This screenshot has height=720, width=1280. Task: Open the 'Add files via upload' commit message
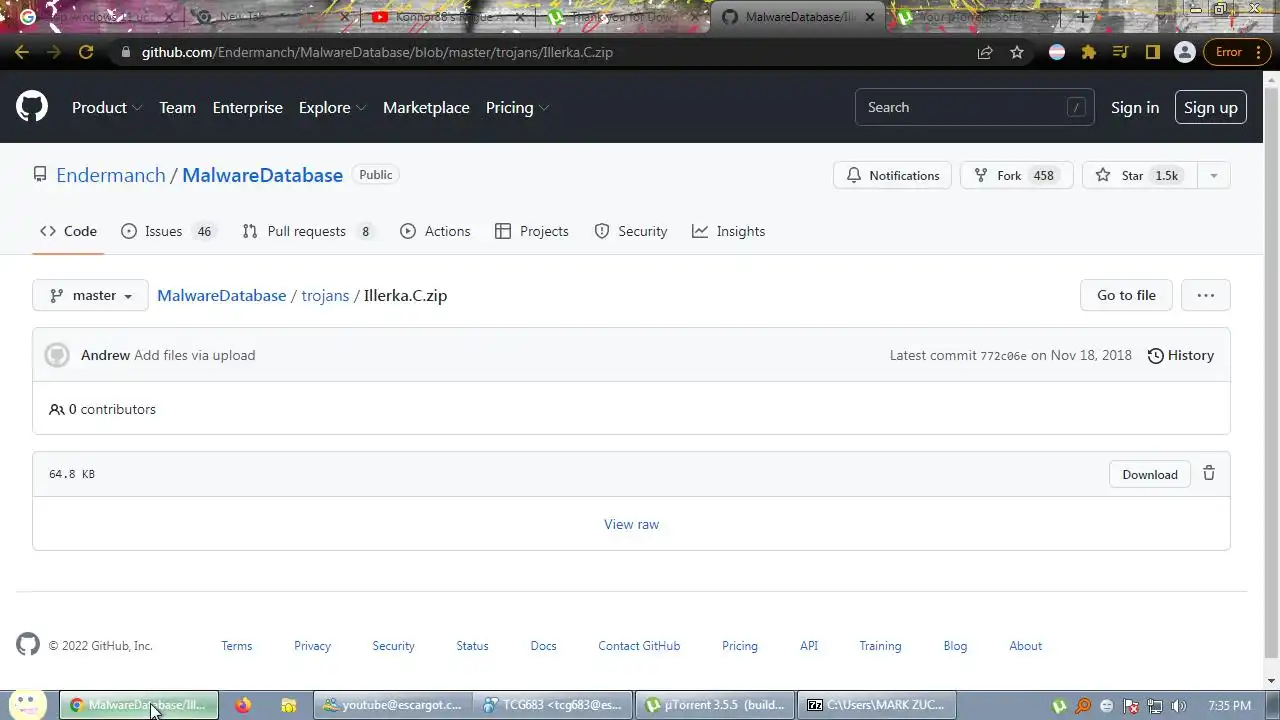pyautogui.click(x=194, y=355)
